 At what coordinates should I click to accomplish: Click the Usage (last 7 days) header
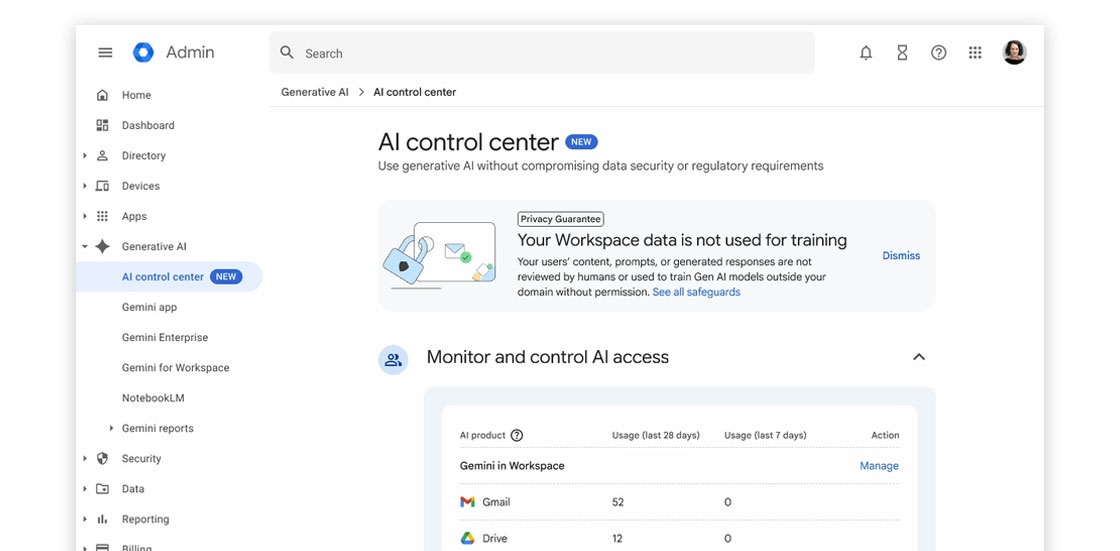point(765,435)
